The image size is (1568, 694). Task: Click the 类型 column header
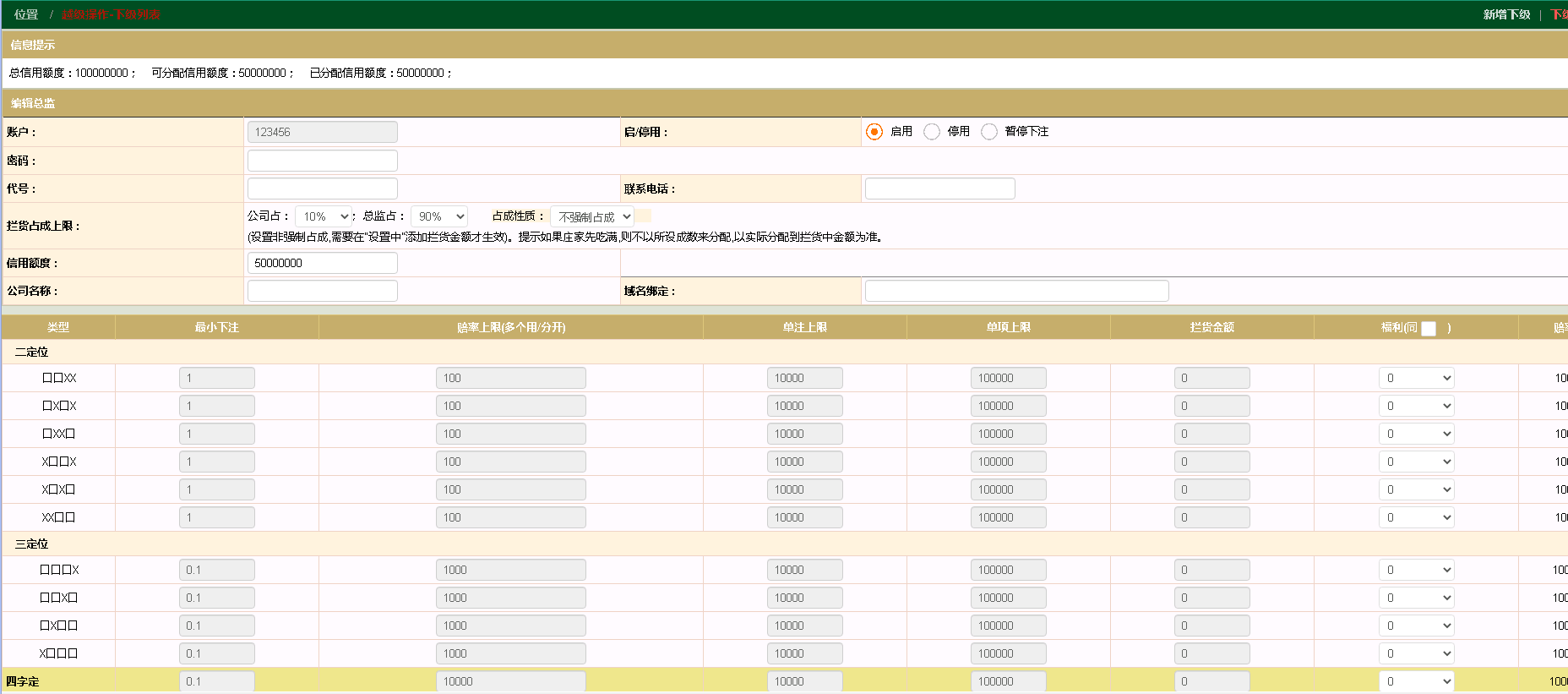[x=58, y=327]
